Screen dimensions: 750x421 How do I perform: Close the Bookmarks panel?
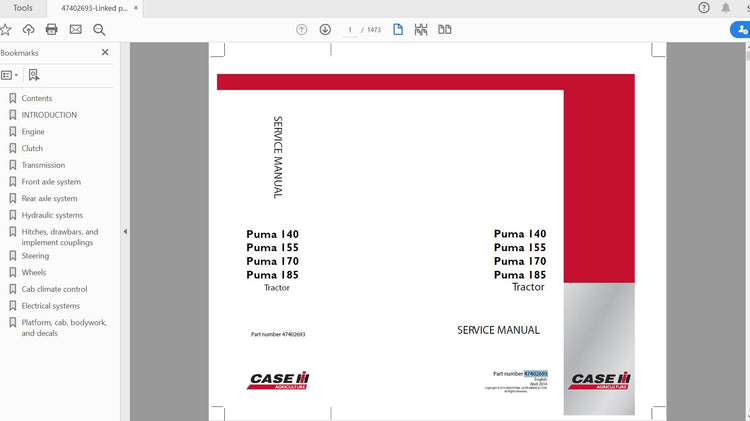tap(105, 52)
